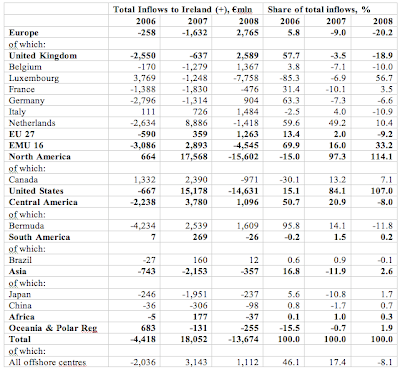Click the 'Luxembourg' row label
Screen dimensions: 400x369
(34, 78)
